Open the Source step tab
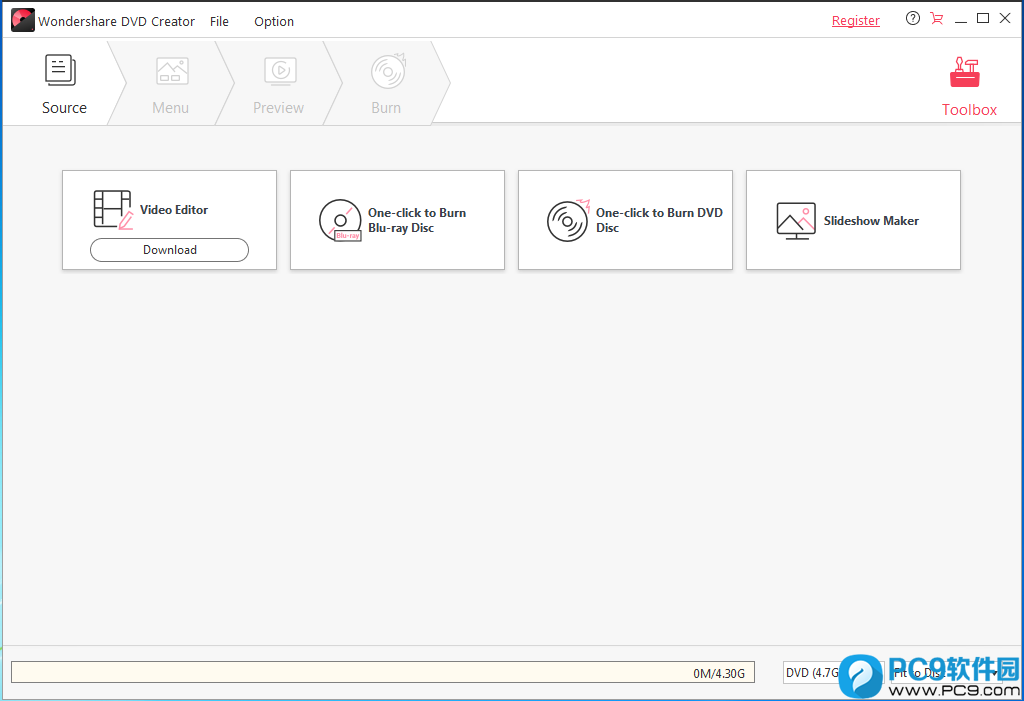Image resolution: width=1024 pixels, height=701 pixels. [63, 83]
